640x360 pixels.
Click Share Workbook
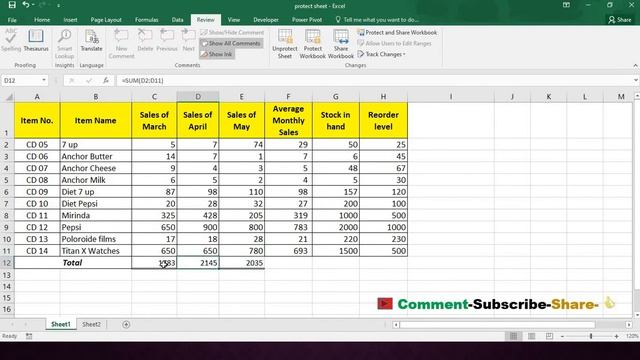pos(341,44)
